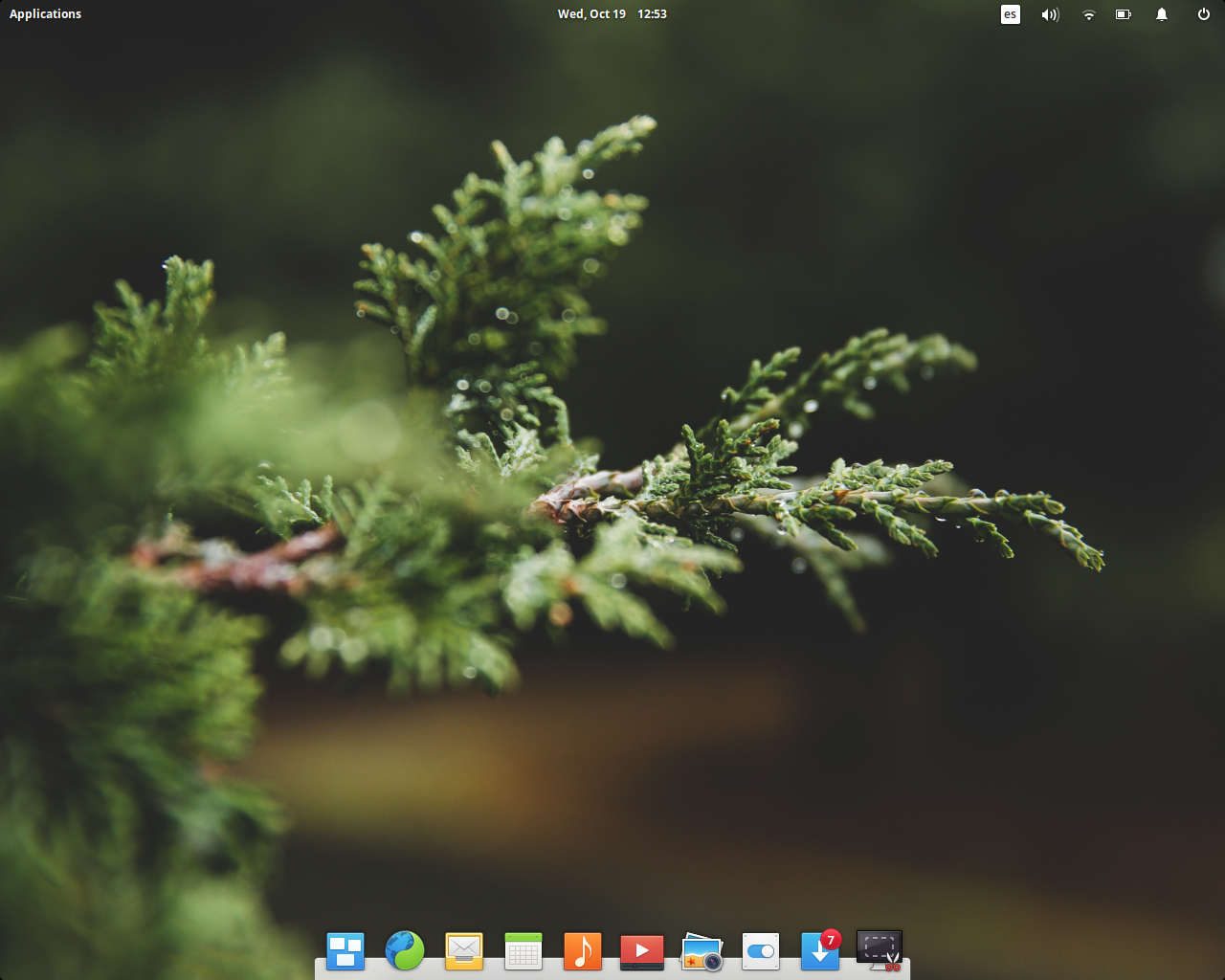This screenshot has height=980, width=1225.
Task: Launch the Screenshot tool from the dock
Action: pos(880,951)
